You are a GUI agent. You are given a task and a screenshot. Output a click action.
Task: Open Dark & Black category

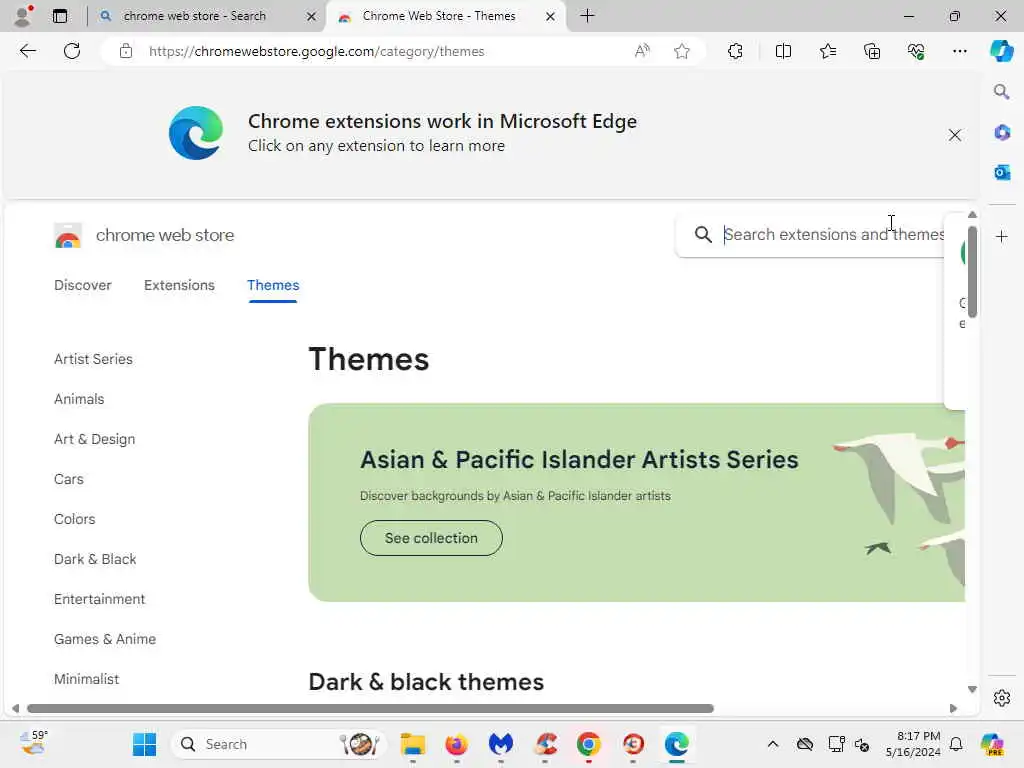pos(95,559)
